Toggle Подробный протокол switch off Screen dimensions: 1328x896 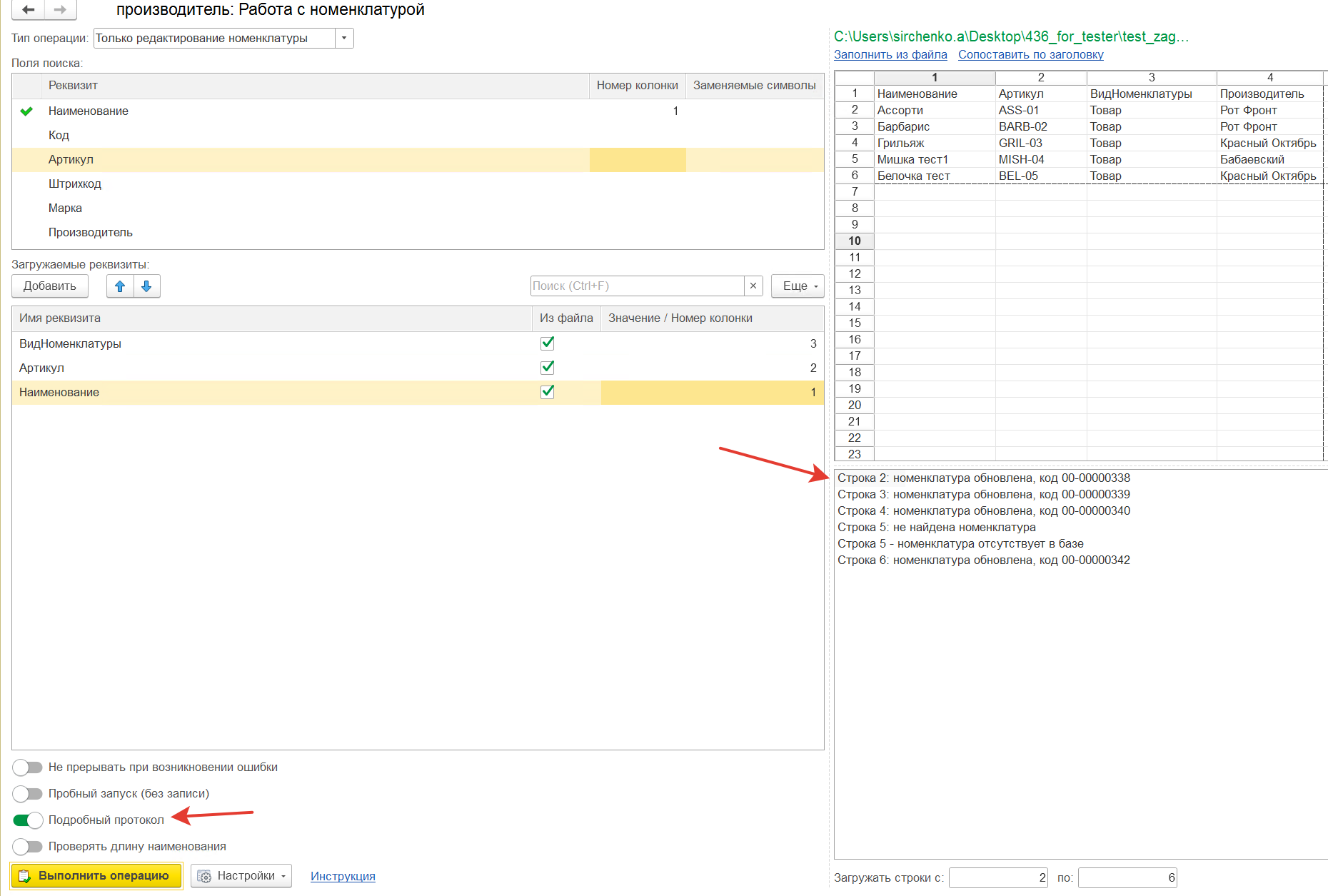(x=28, y=820)
